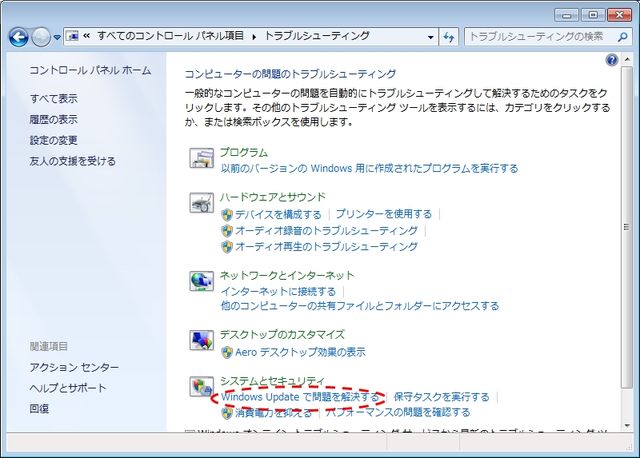This screenshot has width=640, height=458.
Task: Click すべてのコントロール パネル項目 breadcrumb
Action: click(171, 36)
